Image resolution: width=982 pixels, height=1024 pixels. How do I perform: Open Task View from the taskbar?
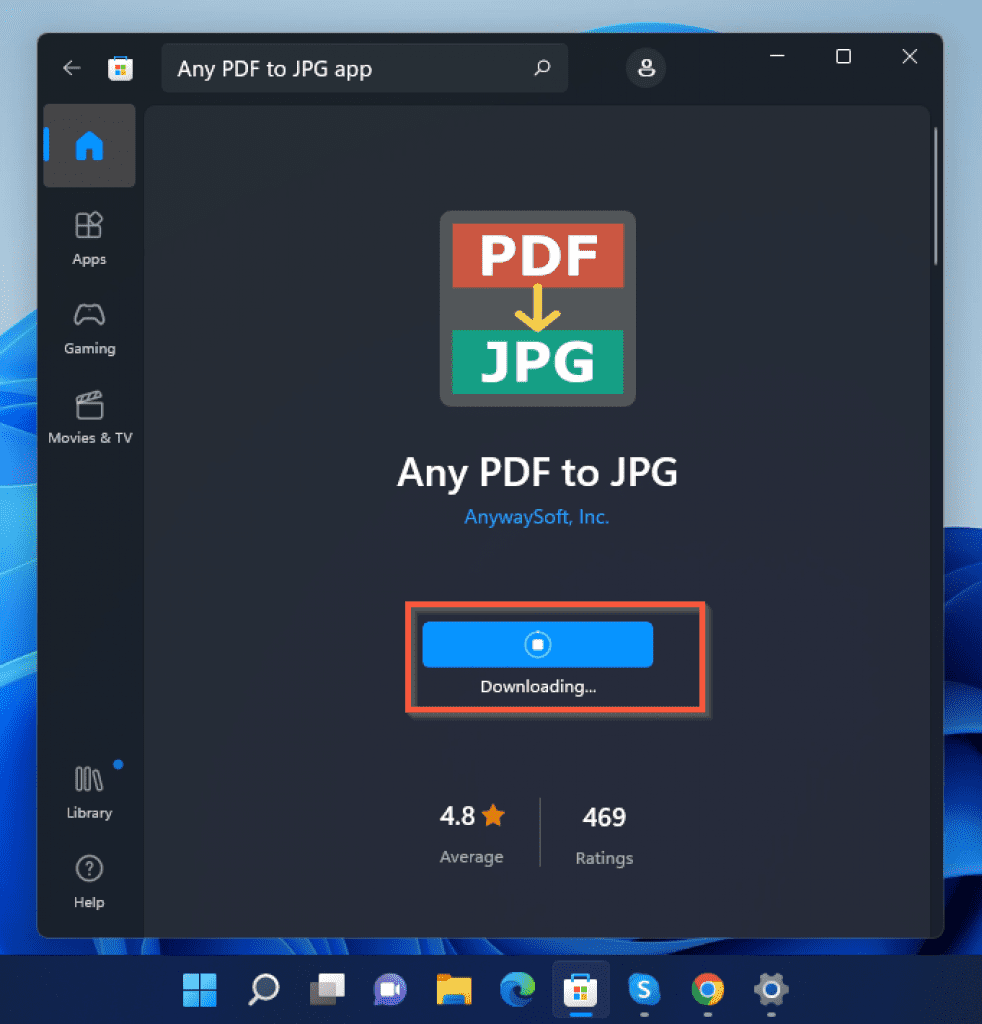(x=327, y=989)
